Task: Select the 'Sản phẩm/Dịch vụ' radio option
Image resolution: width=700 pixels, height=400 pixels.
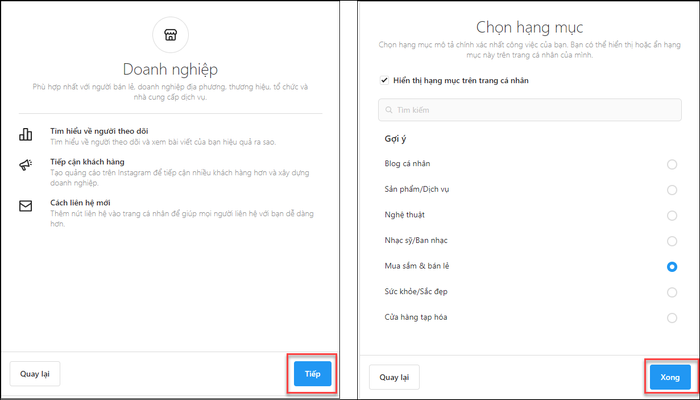Action: pyautogui.click(x=671, y=190)
